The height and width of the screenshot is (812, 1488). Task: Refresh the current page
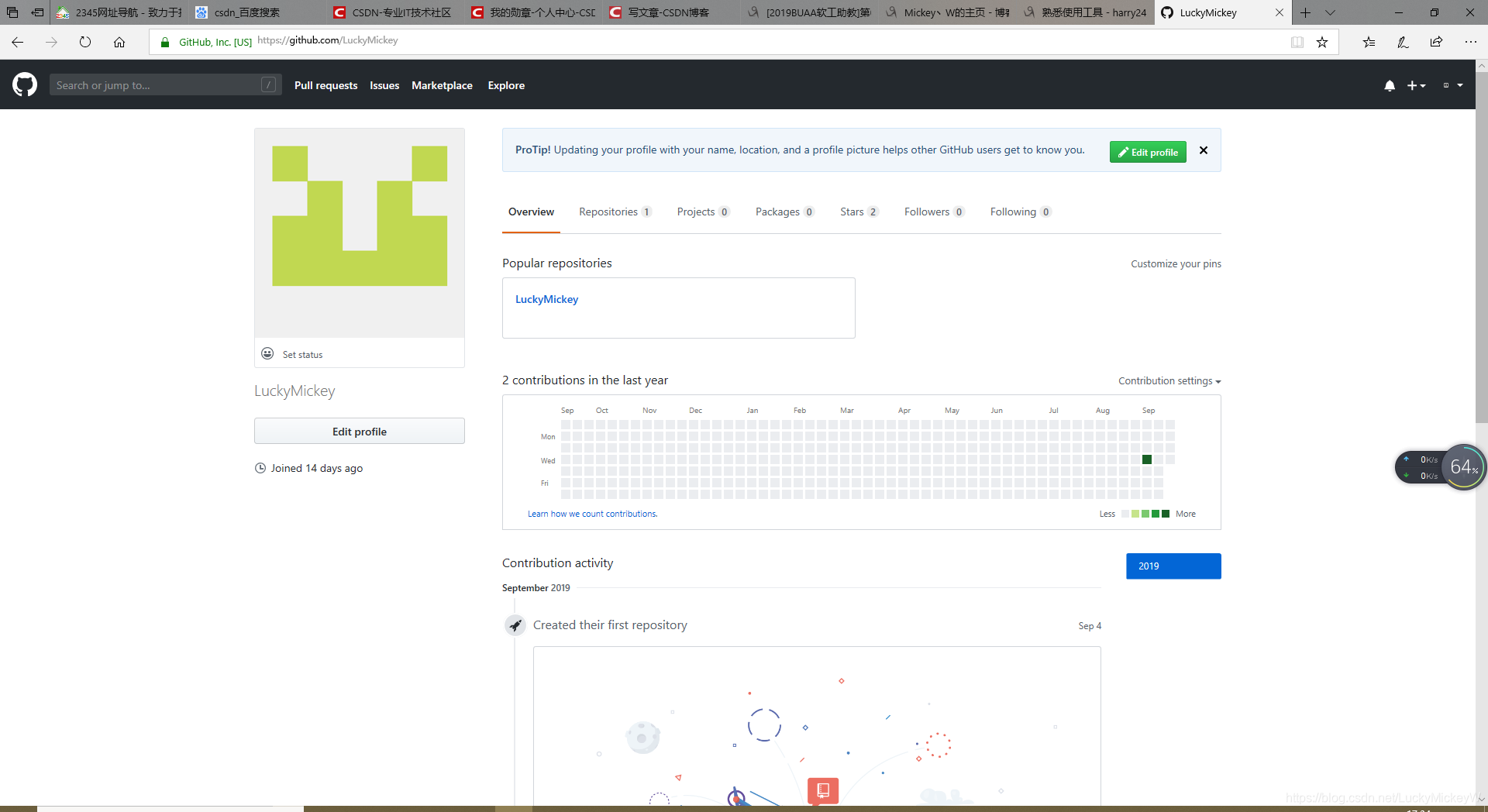(85, 42)
